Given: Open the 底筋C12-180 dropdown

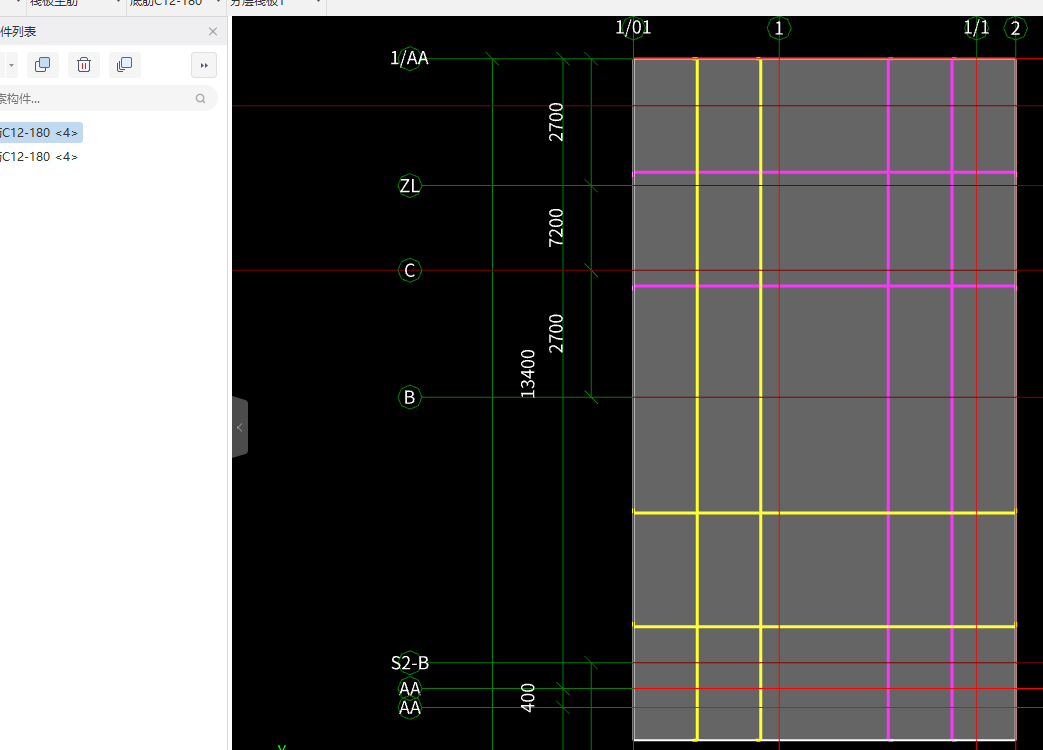Looking at the screenshot, I should (x=174, y=4).
